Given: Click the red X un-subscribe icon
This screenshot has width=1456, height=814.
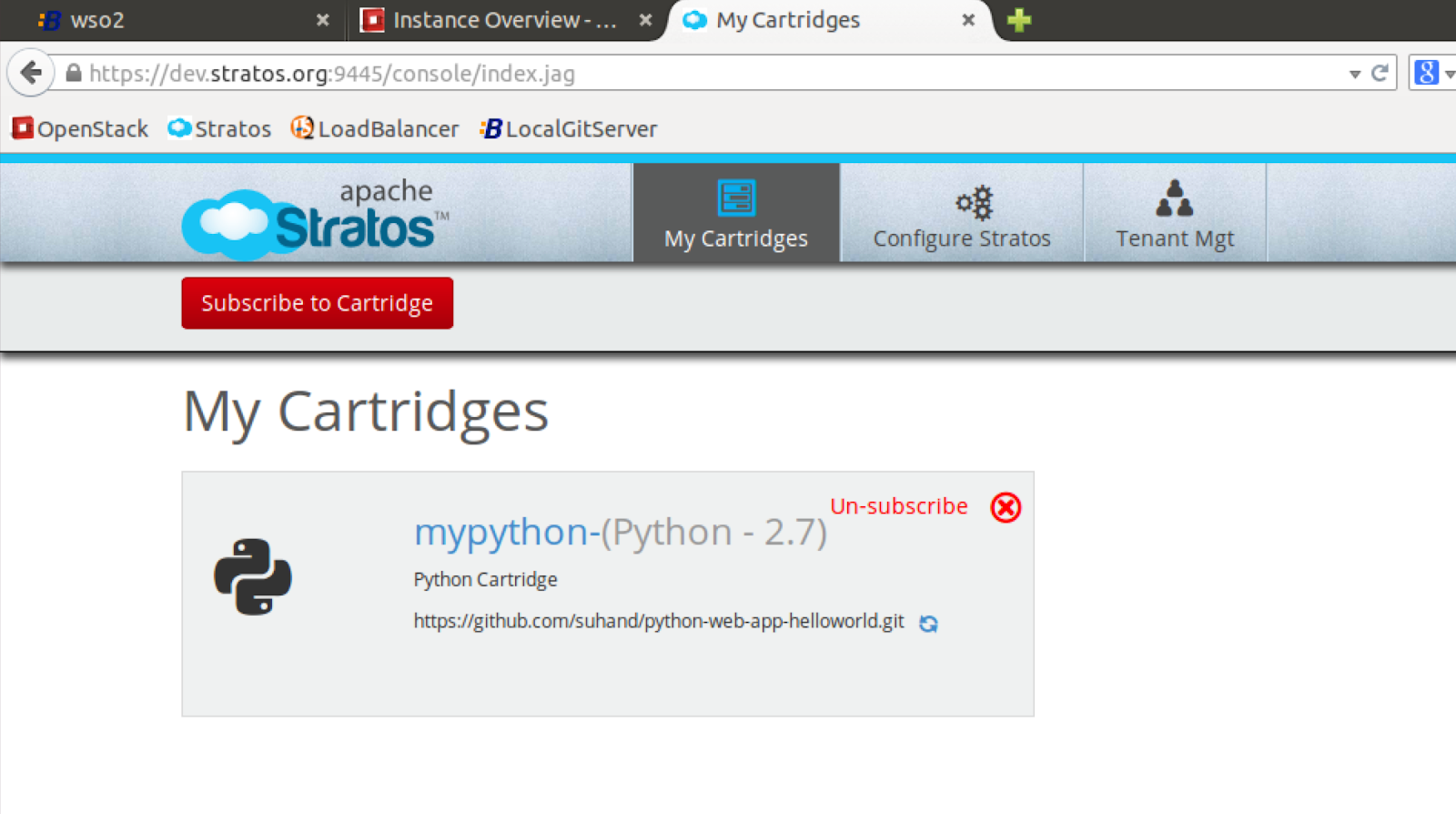Looking at the screenshot, I should (1006, 507).
